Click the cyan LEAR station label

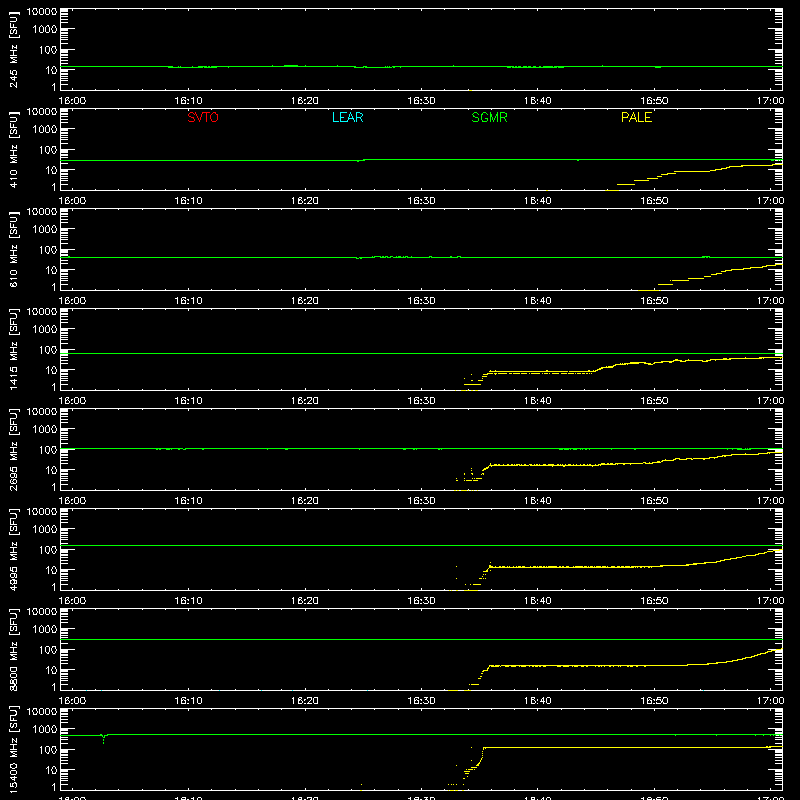coord(347,117)
